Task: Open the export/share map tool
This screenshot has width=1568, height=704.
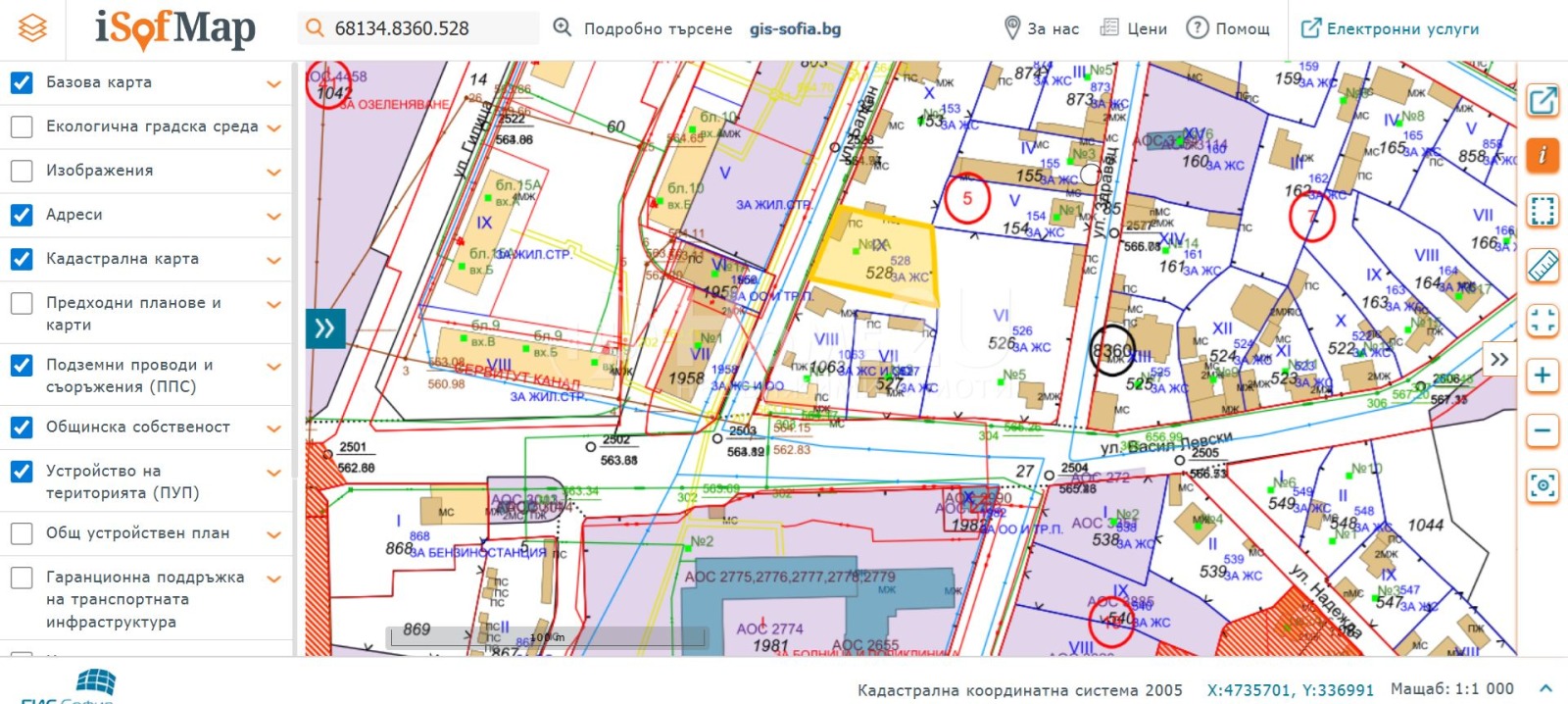Action: (1543, 101)
